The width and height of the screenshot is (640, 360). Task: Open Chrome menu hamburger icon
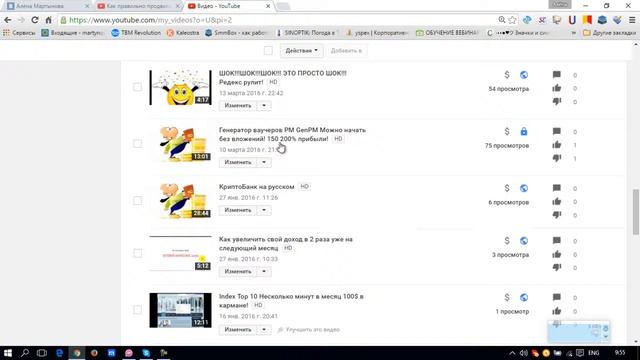coord(632,20)
